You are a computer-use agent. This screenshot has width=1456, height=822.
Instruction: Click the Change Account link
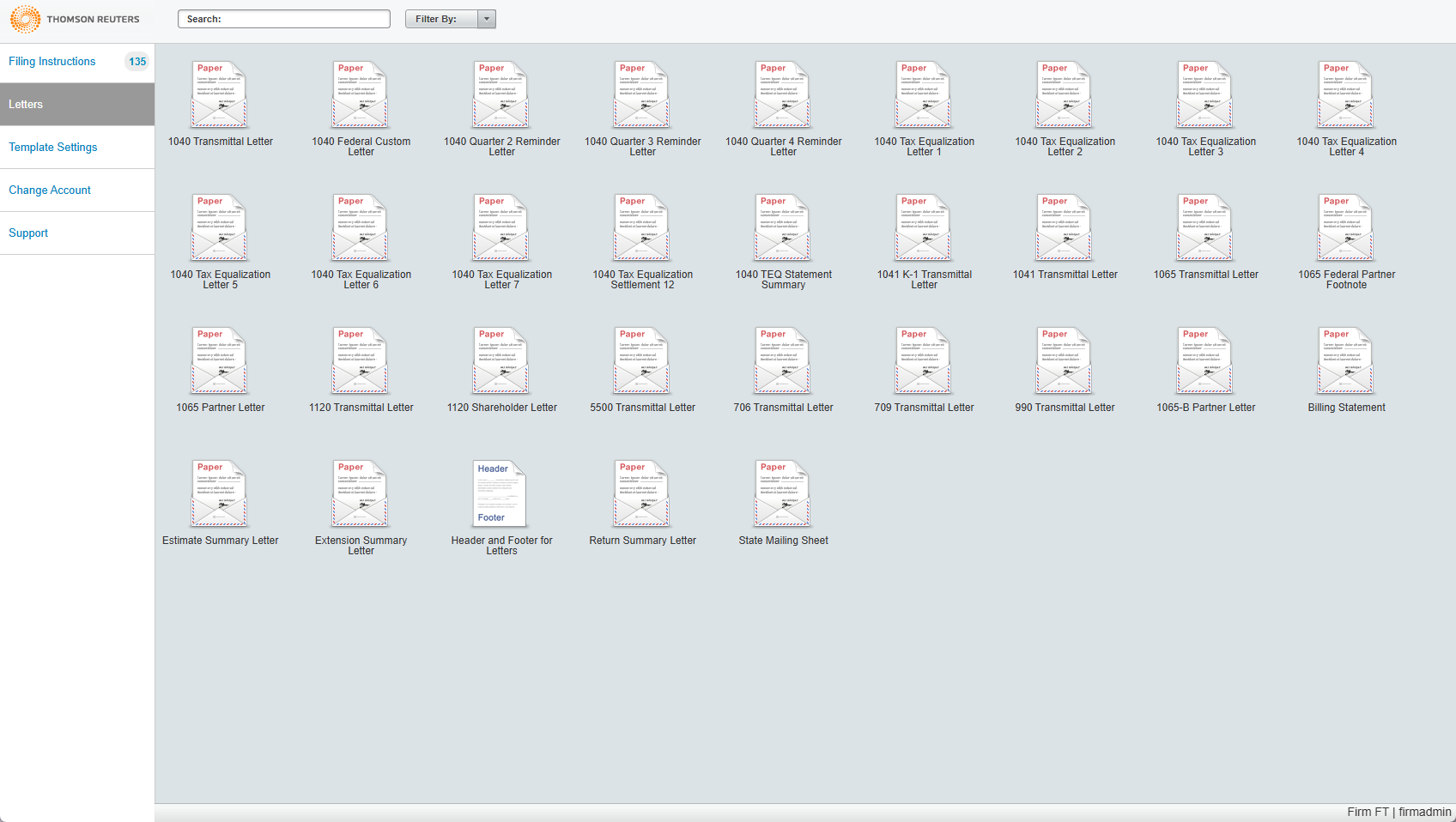point(50,190)
